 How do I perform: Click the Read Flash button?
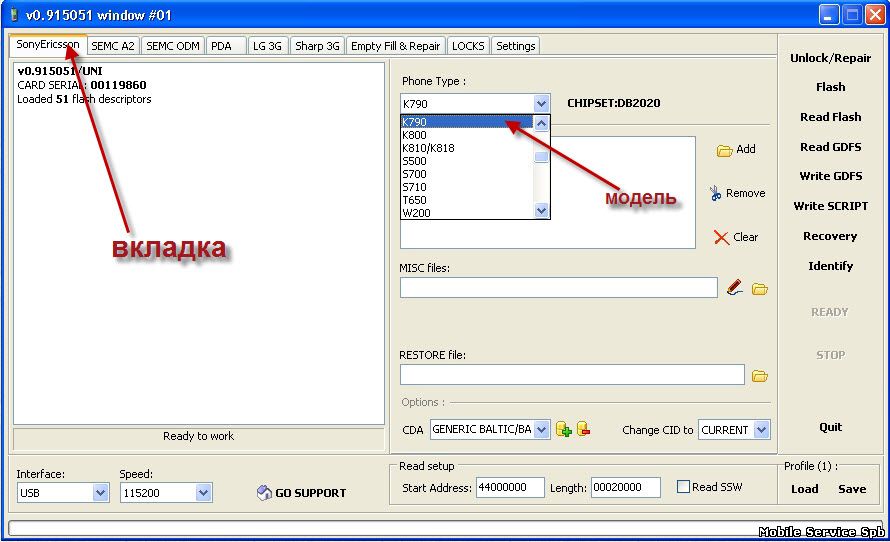830,117
